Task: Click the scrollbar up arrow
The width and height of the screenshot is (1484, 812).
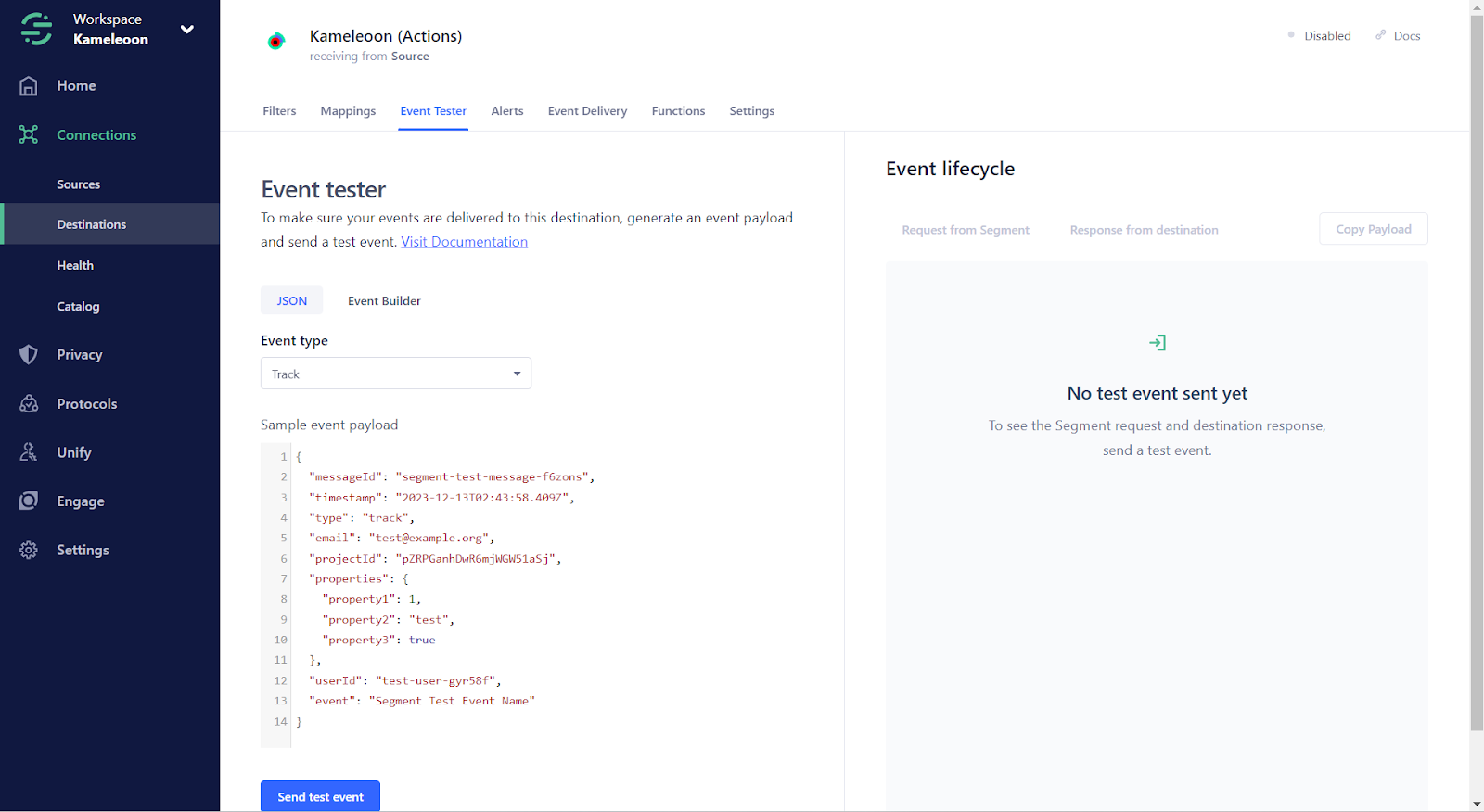Action: 1477,6
